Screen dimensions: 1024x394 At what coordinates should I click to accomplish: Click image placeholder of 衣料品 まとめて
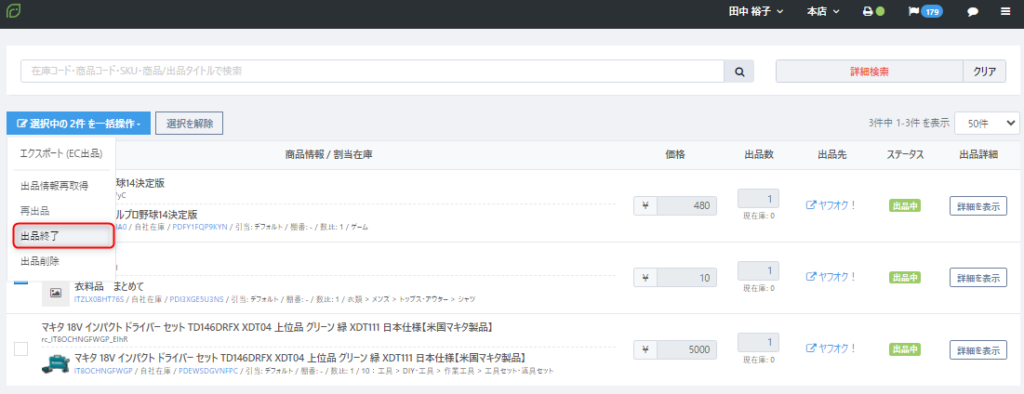(56, 293)
